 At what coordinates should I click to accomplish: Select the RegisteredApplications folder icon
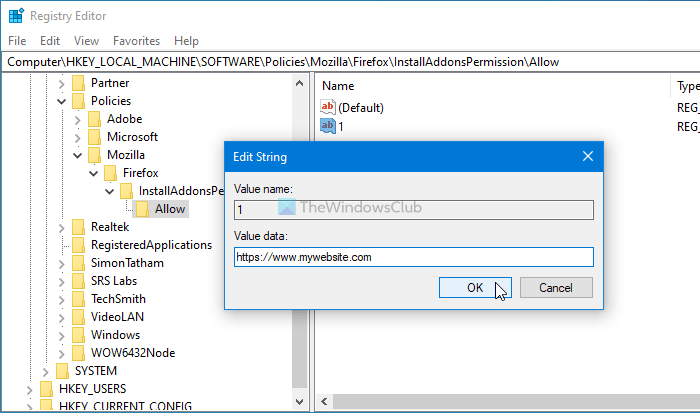pyautogui.click(x=79, y=245)
